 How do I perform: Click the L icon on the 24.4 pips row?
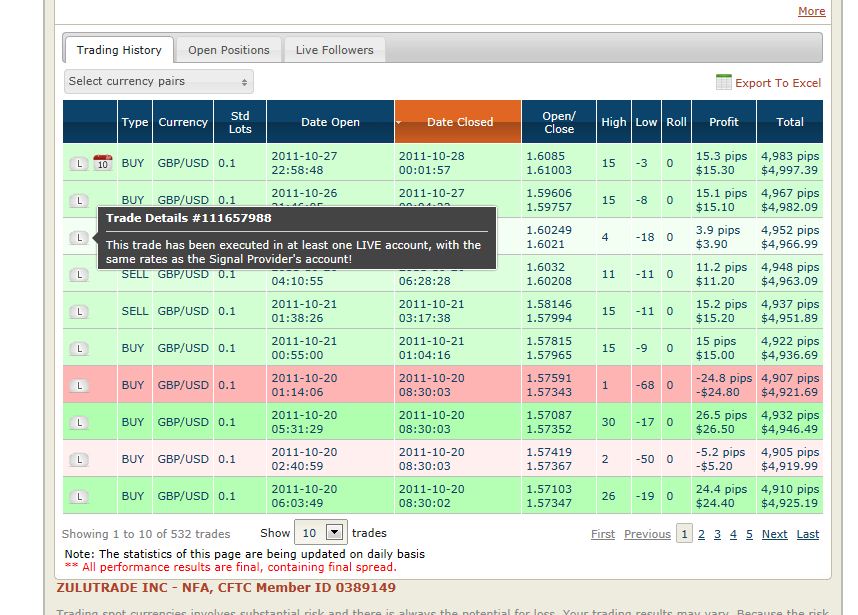pyautogui.click(x=79, y=496)
